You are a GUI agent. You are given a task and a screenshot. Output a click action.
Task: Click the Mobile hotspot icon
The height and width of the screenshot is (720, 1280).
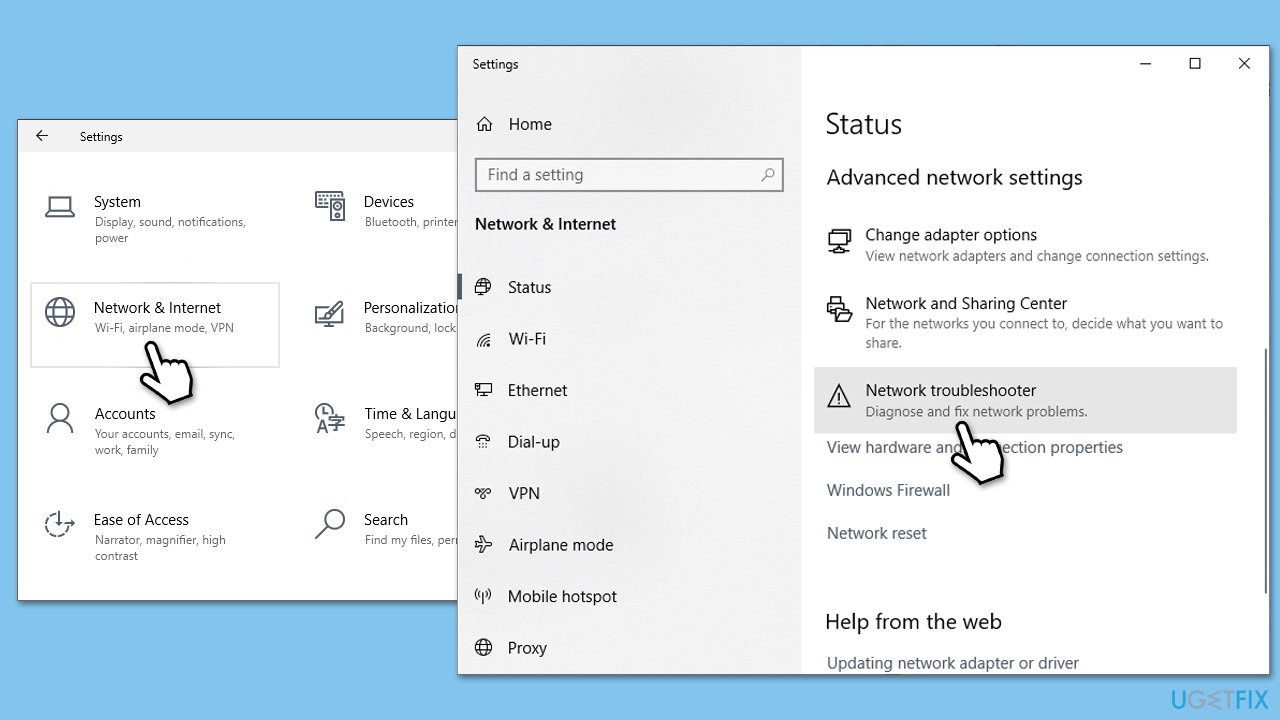(x=484, y=596)
